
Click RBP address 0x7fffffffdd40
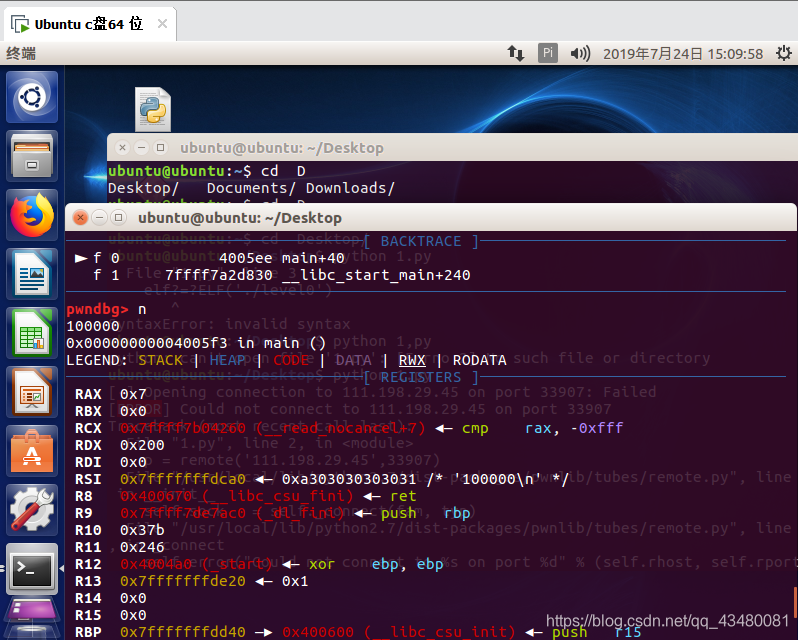[183, 632]
